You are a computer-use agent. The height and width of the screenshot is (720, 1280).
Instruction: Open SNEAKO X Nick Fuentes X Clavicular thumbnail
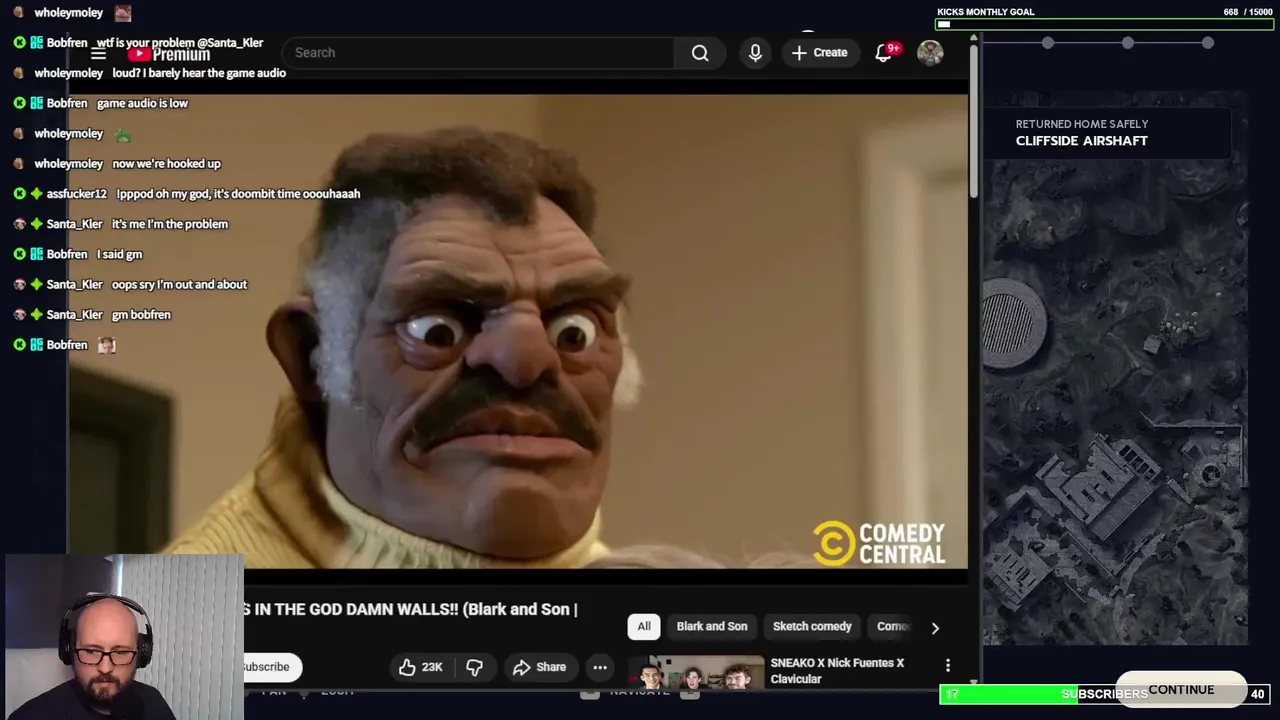click(x=696, y=672)
